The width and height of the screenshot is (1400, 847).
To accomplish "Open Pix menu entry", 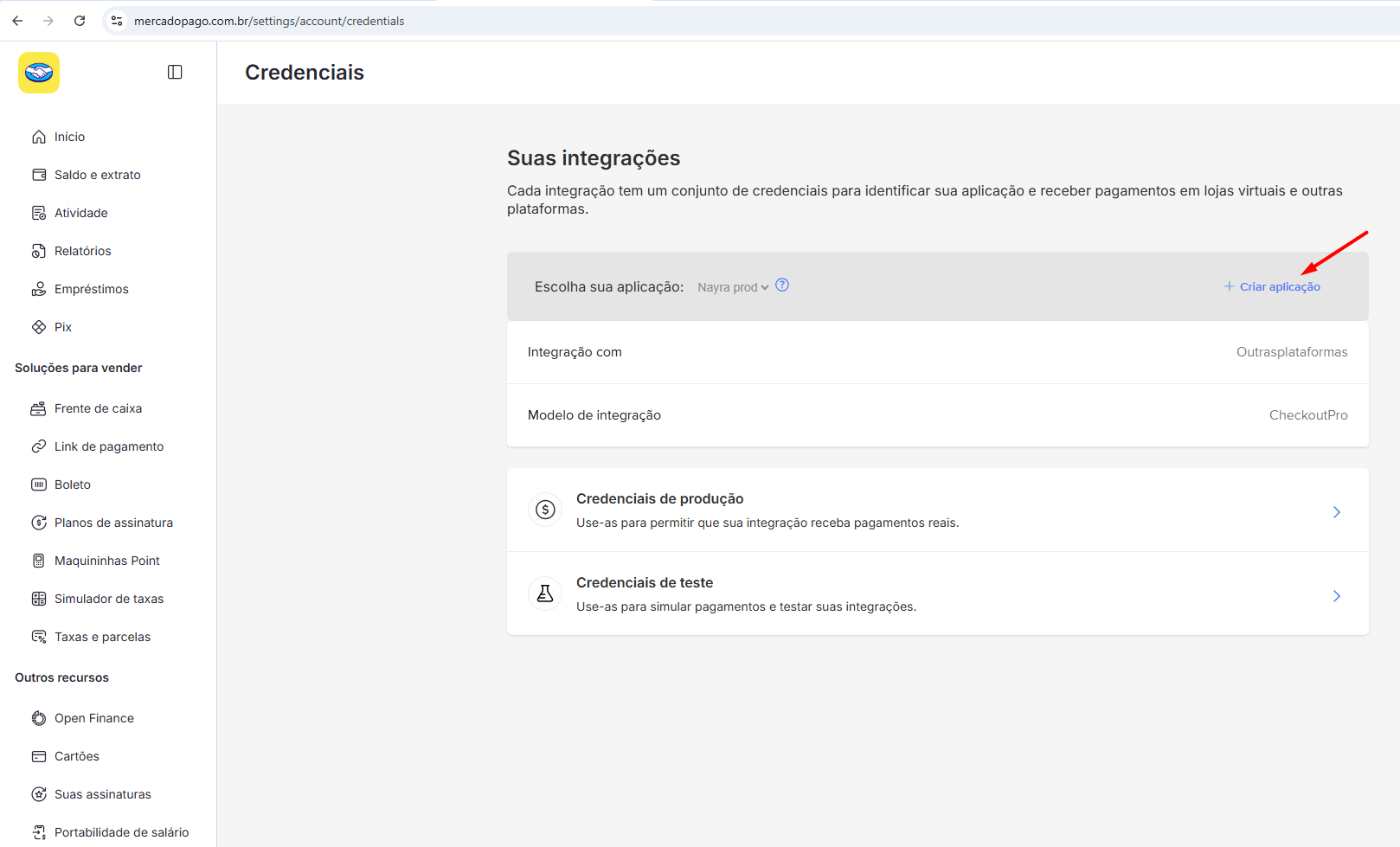I will 63,327.
